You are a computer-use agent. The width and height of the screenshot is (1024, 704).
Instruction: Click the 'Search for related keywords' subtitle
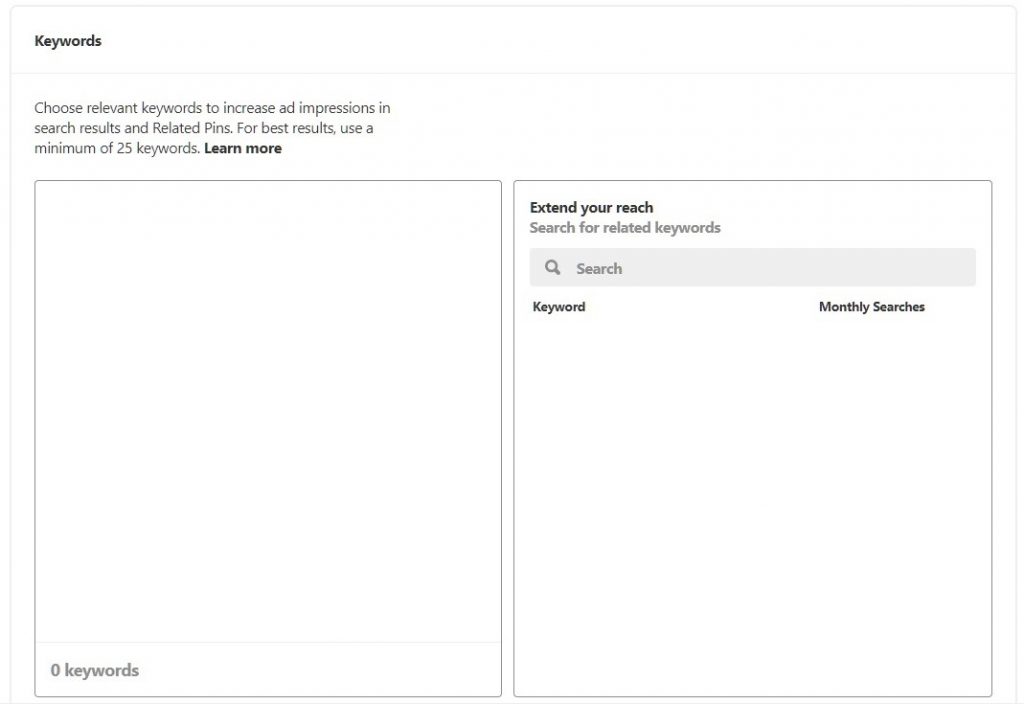625,228
